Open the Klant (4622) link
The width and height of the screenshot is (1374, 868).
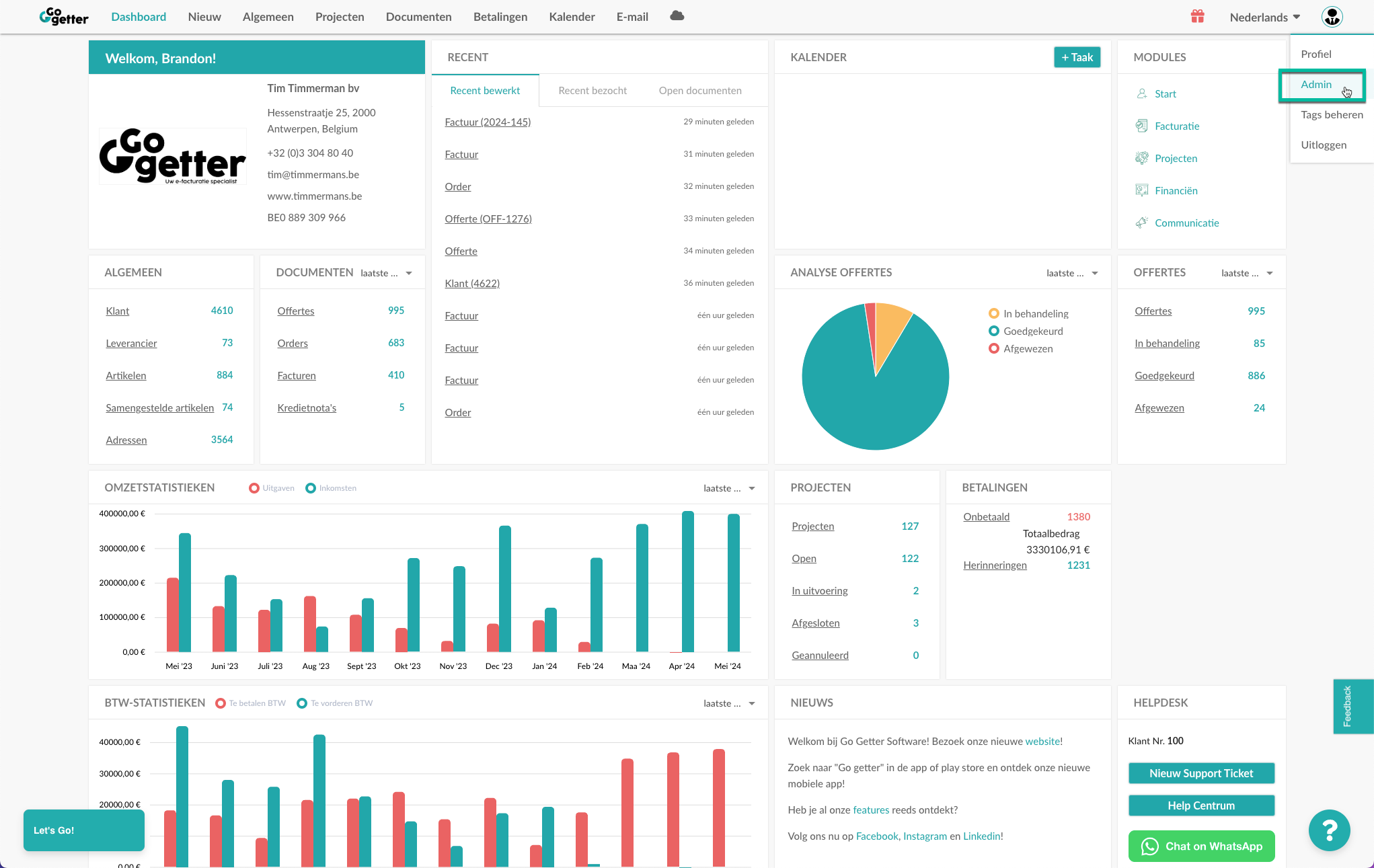click(x=472, y=284)
